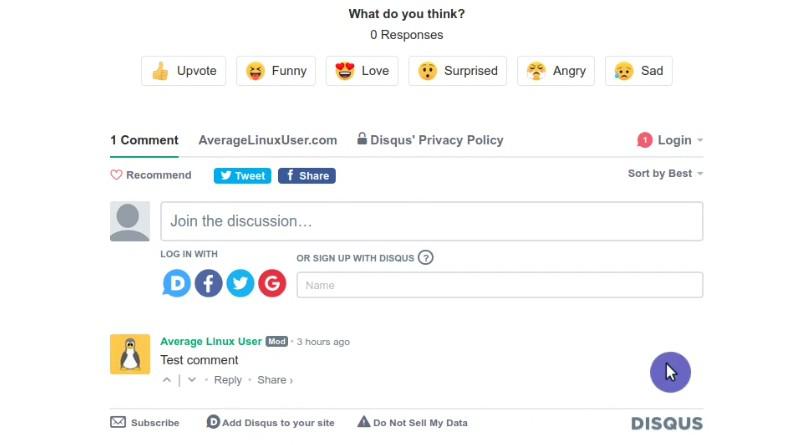The width and height of the screenshot is (800, 445).
Task: Open the Sort by Best dropdown
Action: pyautogui.click(x=665, y=174)
